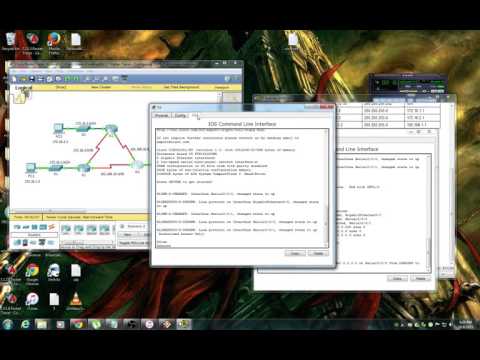Open Chrome from the taskbar
Viewport: 480px width, 360px height.
pyautogui.click(x=78, y=324)
